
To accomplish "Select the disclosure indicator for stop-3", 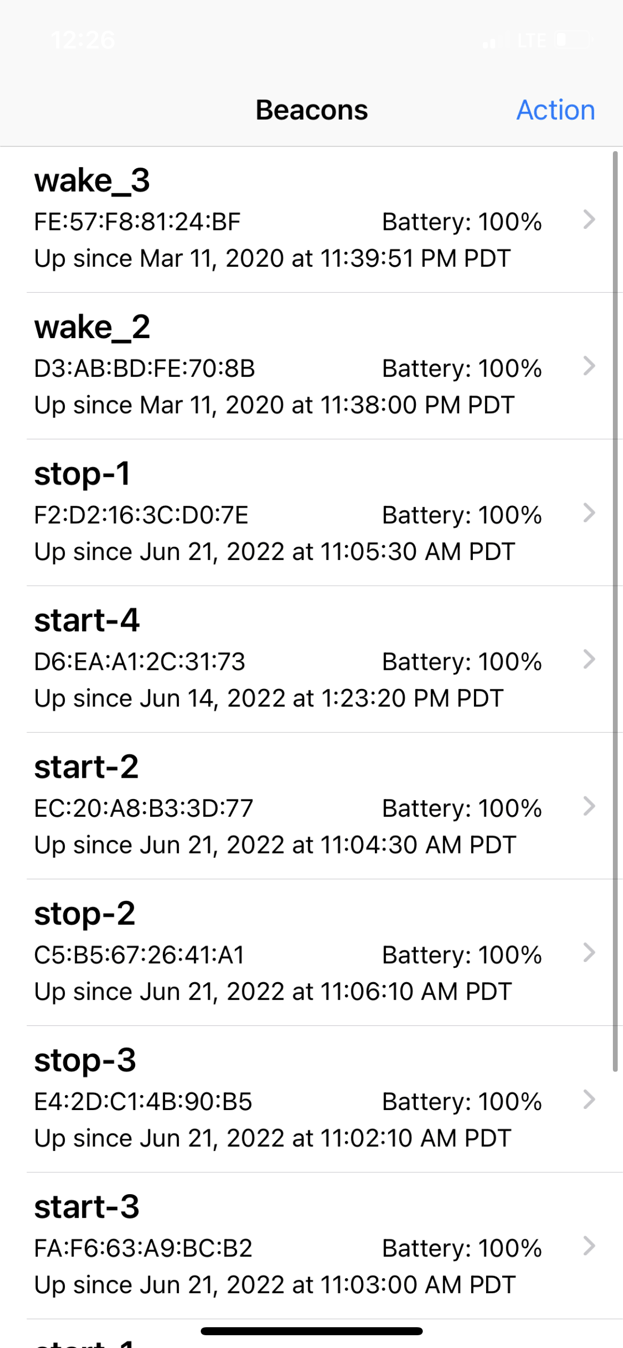I will [589, 1099].
